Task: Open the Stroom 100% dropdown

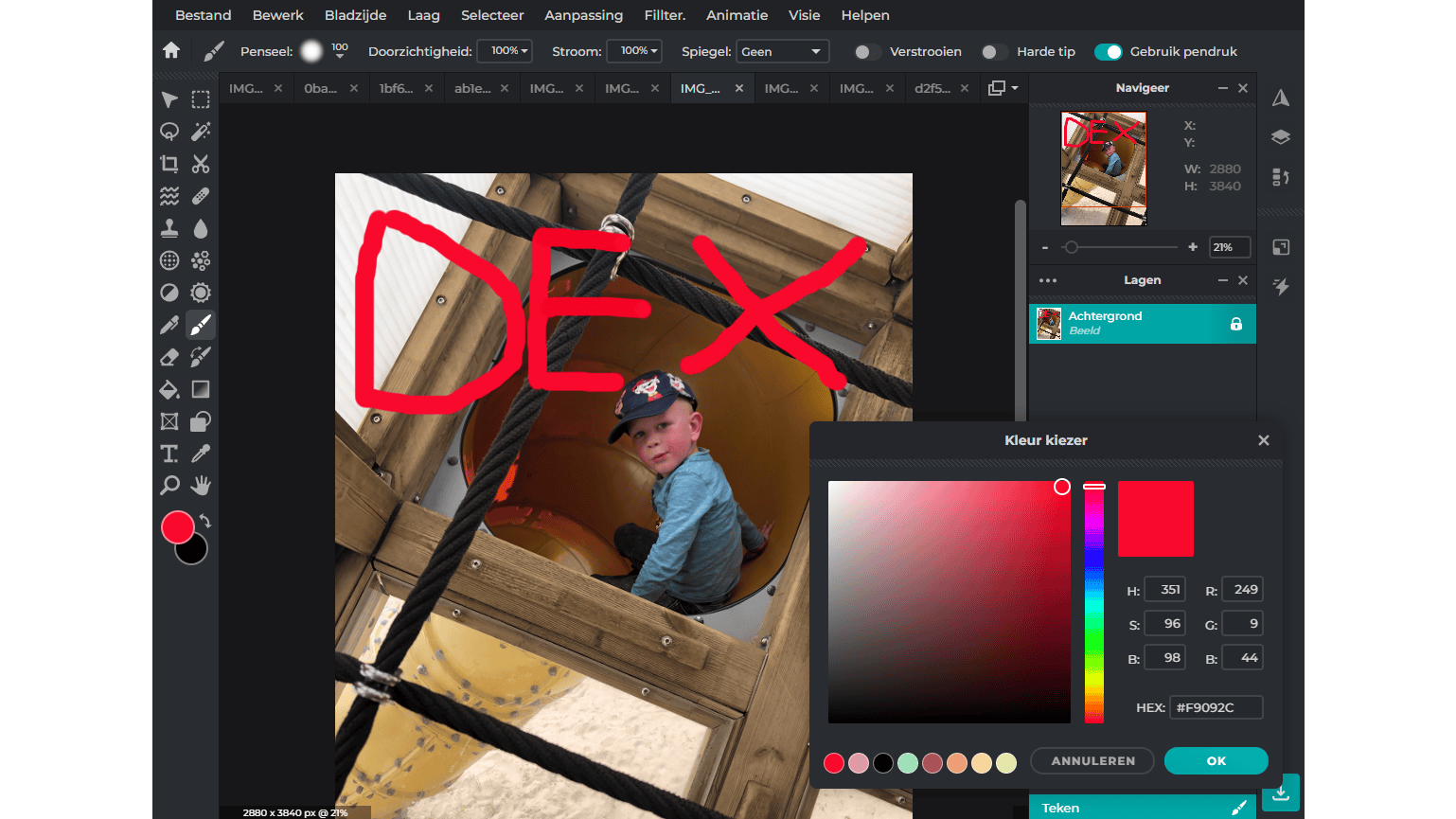Action: point(634,51)
